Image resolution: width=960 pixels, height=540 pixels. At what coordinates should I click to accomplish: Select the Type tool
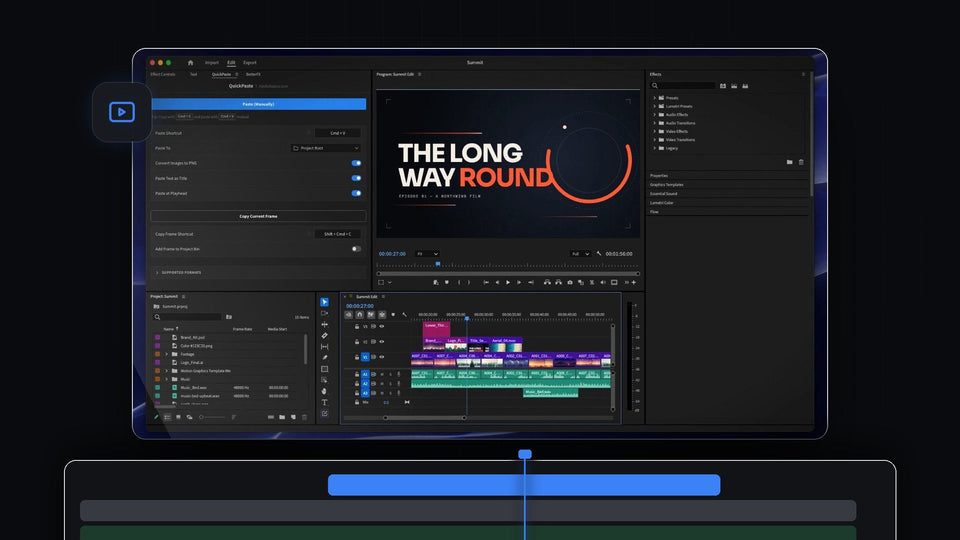[324, 402]
